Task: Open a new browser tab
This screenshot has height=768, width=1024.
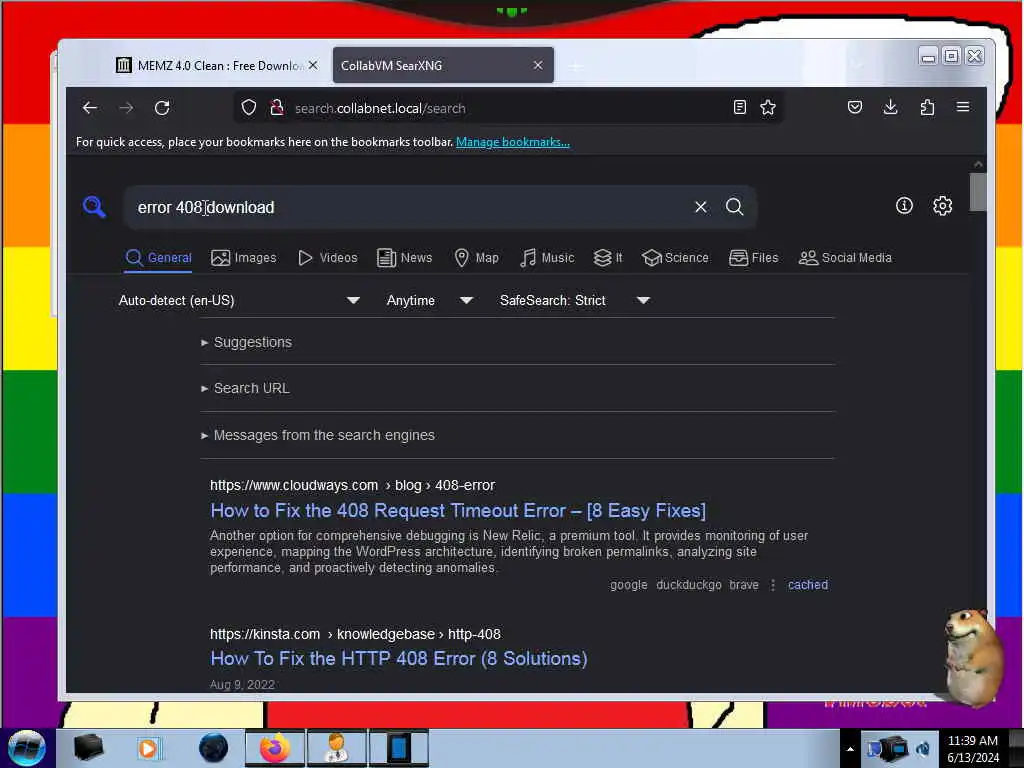Action: (x=575, y=66)
